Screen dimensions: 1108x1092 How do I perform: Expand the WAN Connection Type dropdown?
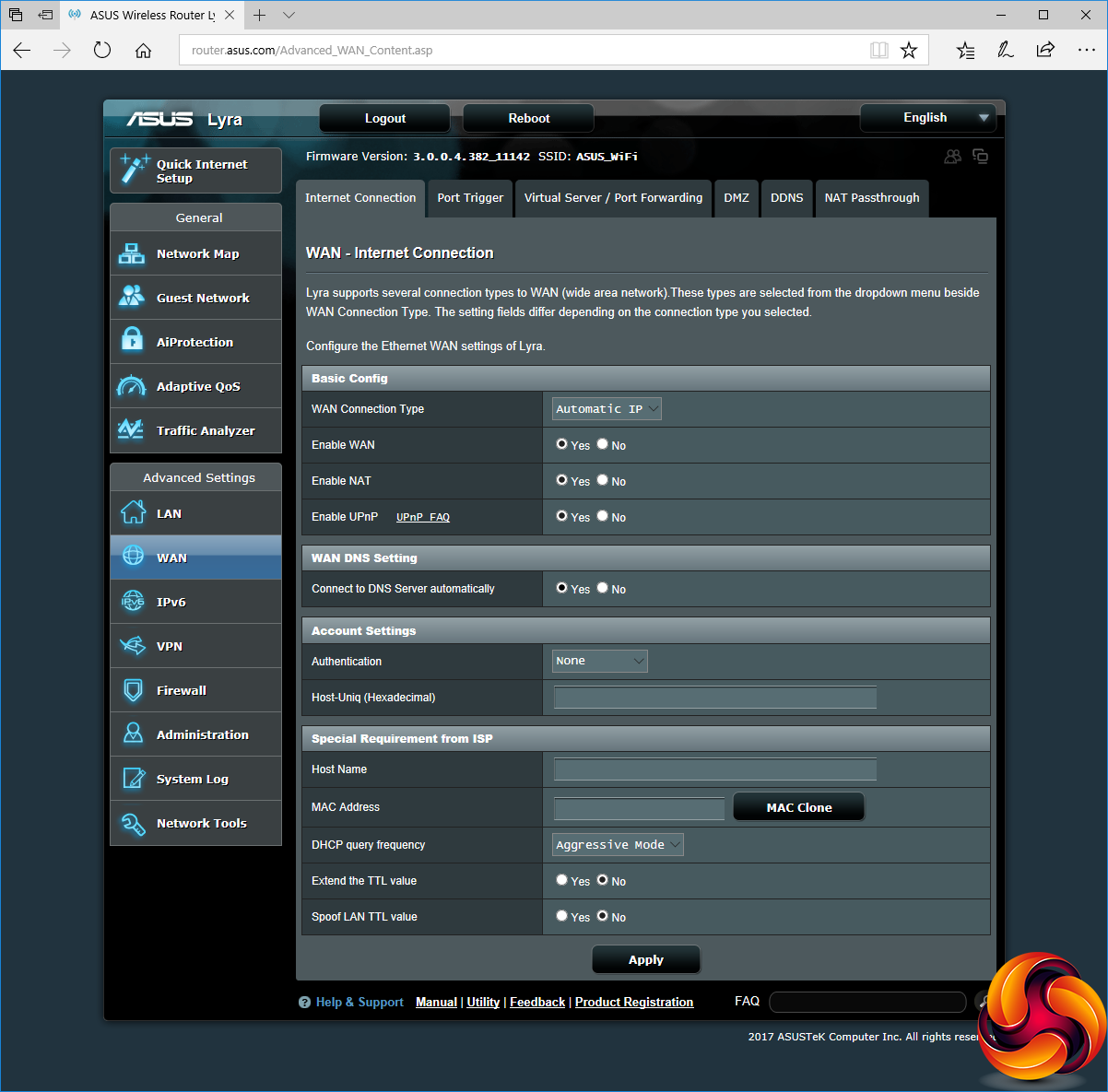pos(607,409)
